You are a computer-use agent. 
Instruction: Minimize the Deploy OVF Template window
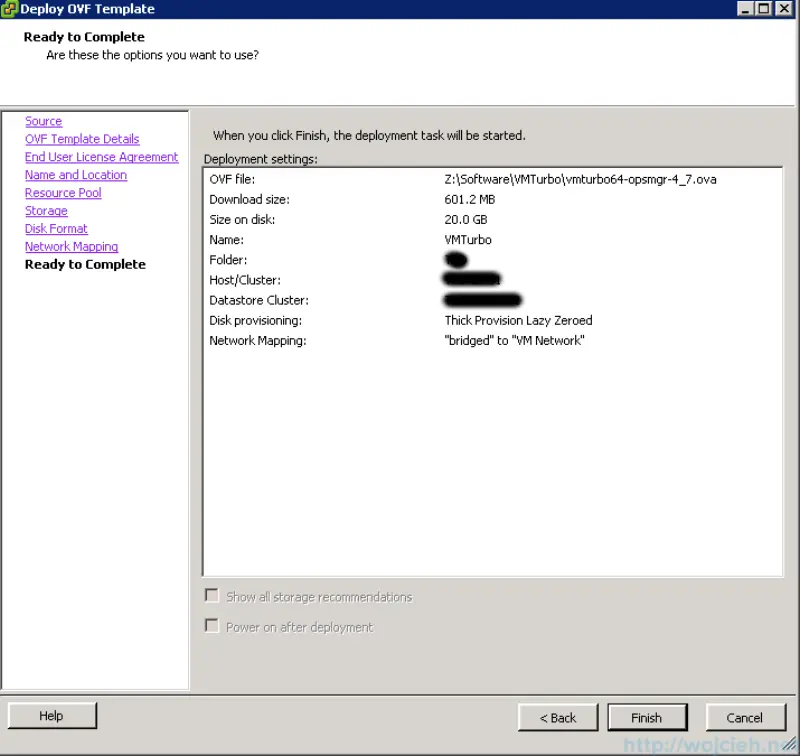click(x=747, y=8)
